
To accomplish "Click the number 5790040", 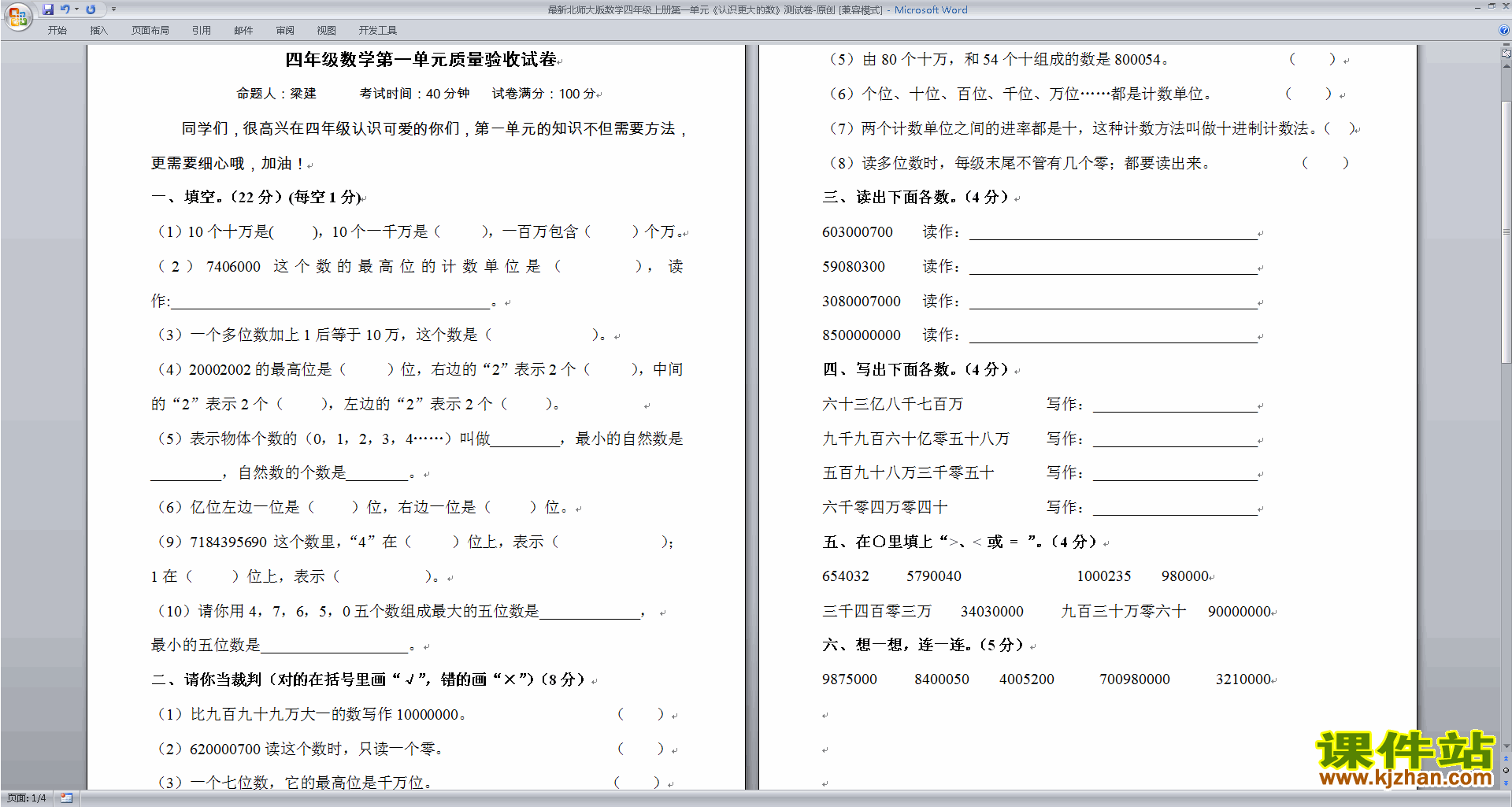I will (934, 577).
